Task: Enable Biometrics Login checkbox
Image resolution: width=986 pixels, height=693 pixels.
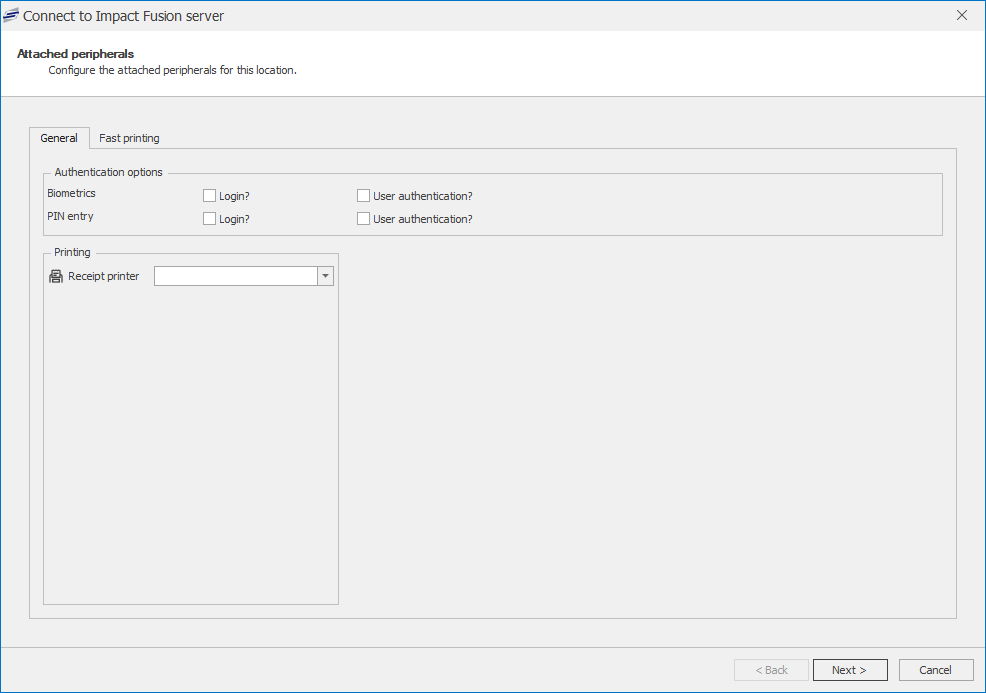Action: coord(209,196)
